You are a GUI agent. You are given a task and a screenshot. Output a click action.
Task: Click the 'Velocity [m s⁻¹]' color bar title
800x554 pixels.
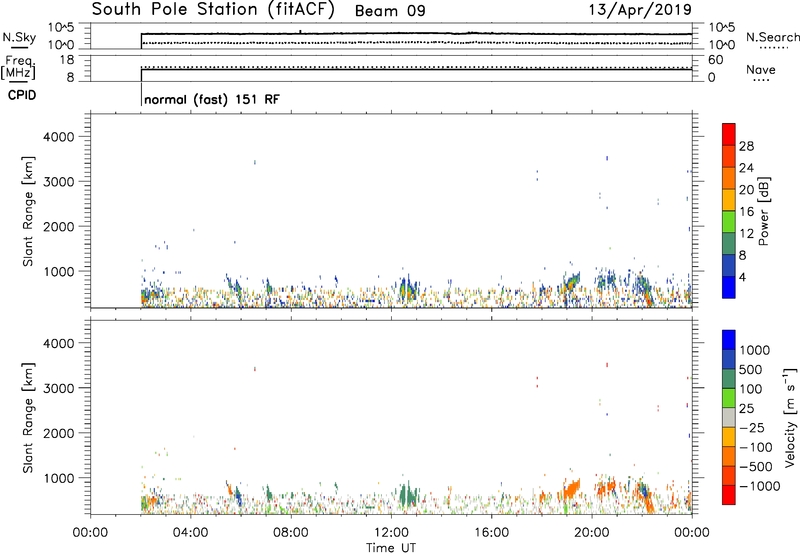pyautogui.click(x=790, y=417)
